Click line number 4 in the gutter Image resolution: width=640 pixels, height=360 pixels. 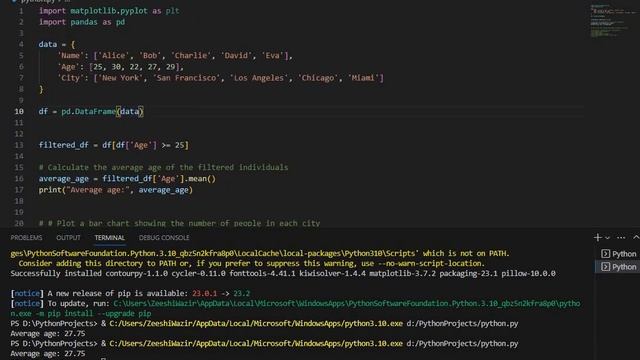(21, 44)
